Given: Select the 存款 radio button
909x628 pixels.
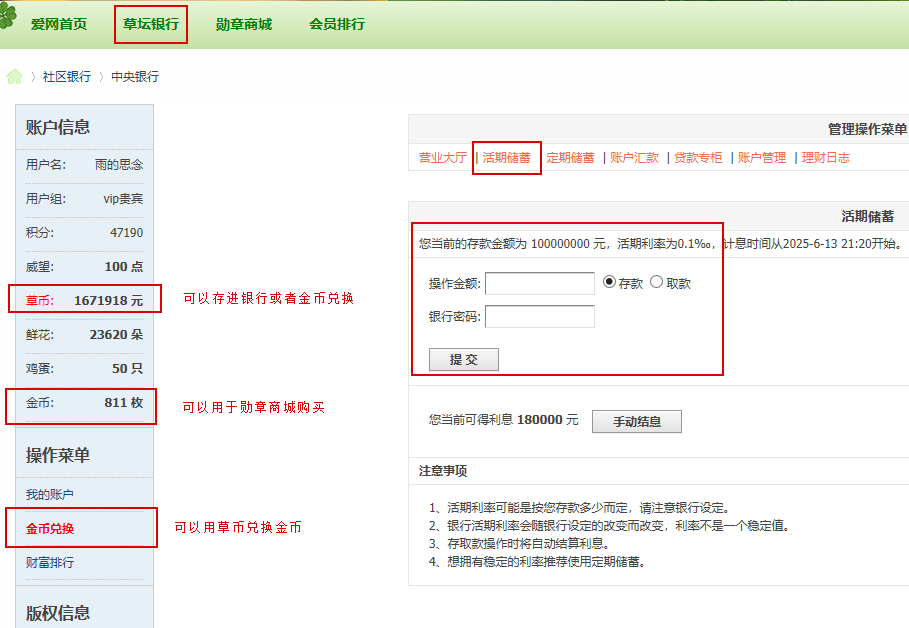Looking at the screenshot, I should pos(609,282).
